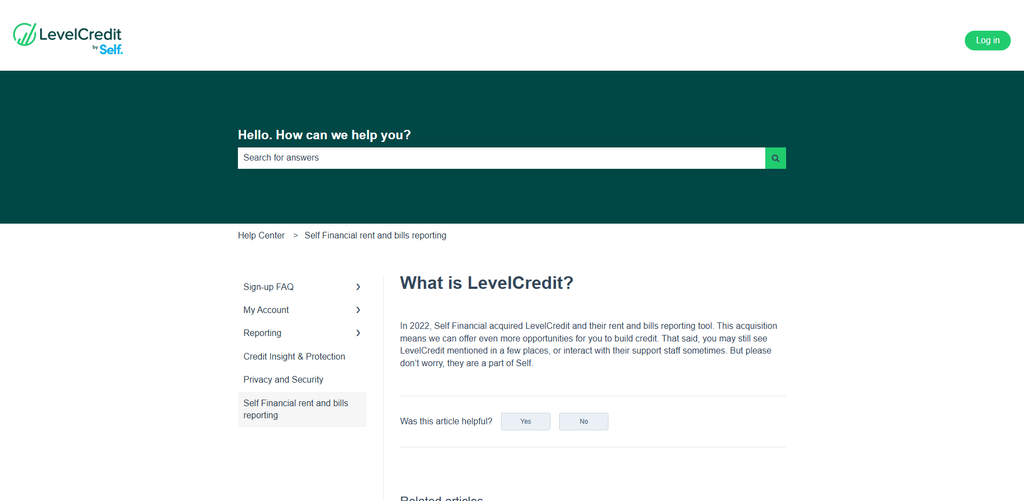The image size is (1024, 501).
Task: Mark article not helpful with No
Action: pos(583,421)
